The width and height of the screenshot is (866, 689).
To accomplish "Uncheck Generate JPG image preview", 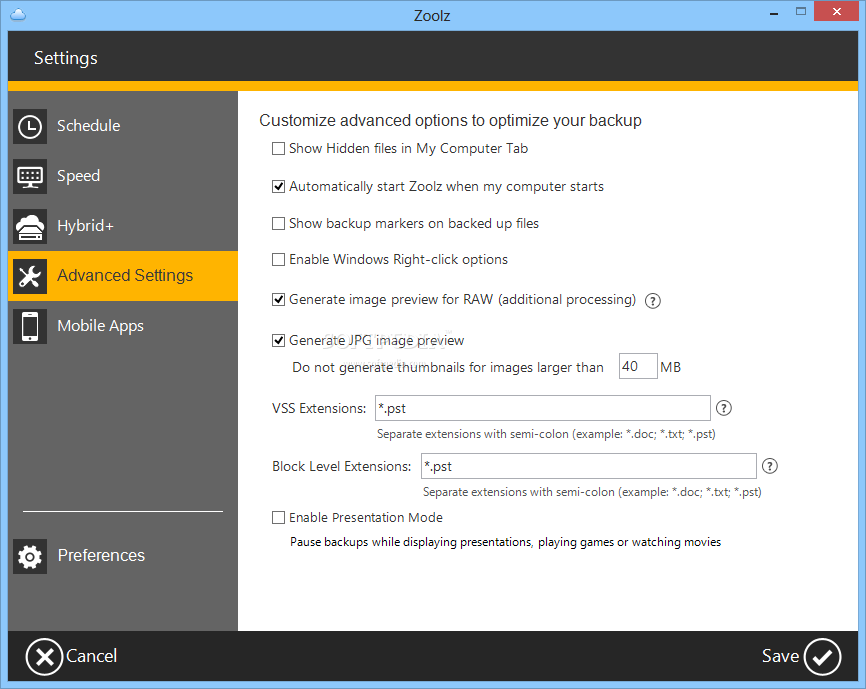I will point(278,340).
